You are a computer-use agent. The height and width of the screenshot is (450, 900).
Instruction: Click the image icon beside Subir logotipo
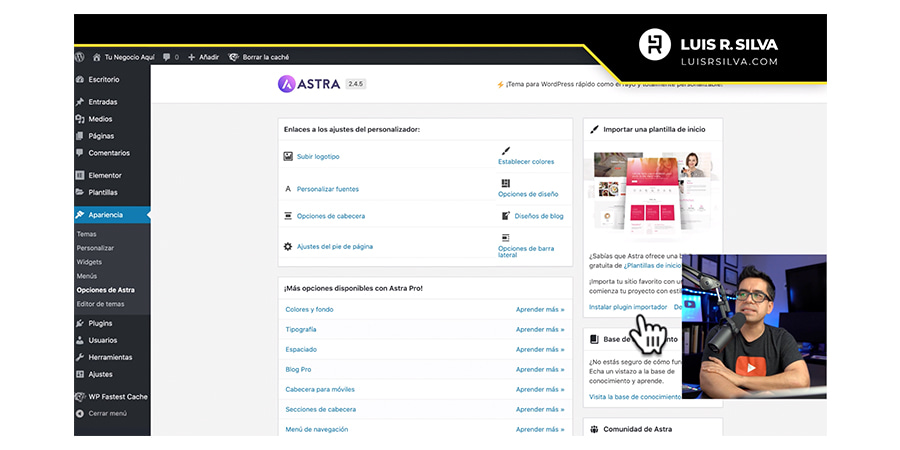(288, 156)
